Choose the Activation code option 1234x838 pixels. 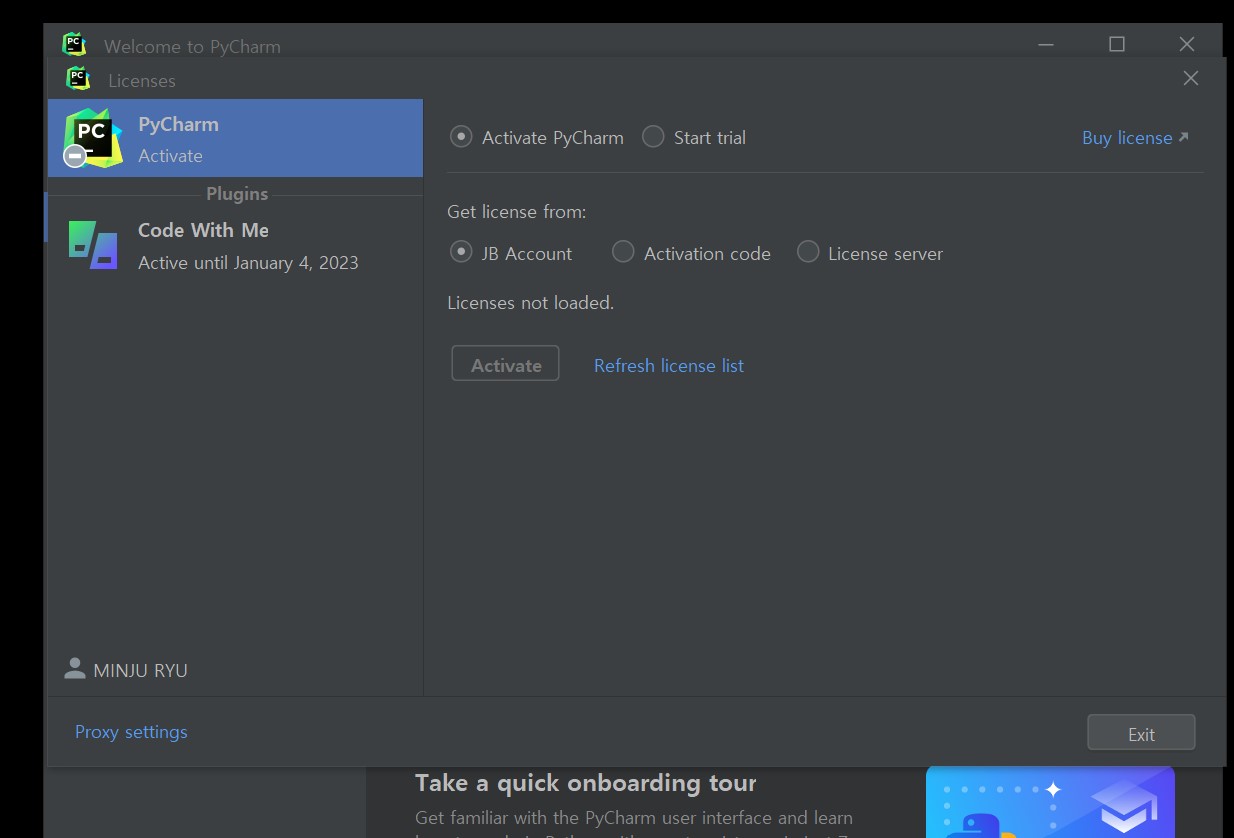(x=623, y=253)
